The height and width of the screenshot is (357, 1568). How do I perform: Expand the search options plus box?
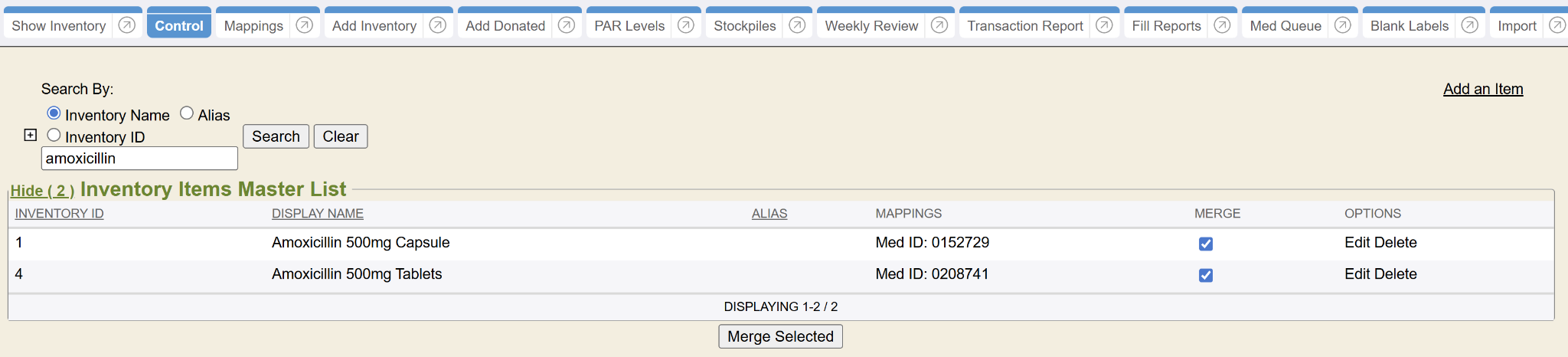click(x=31, y=135)
